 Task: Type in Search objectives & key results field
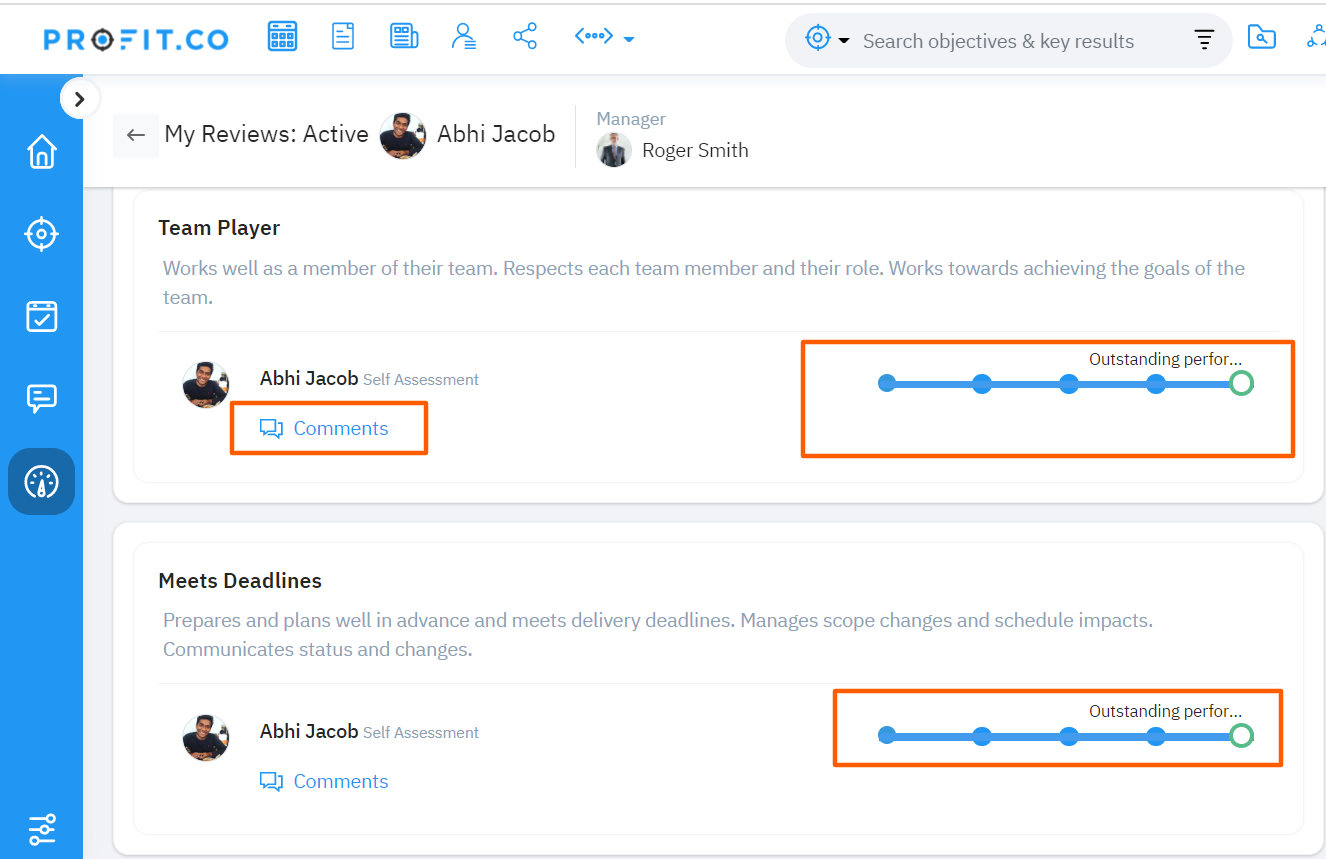[x=998, y=41]
